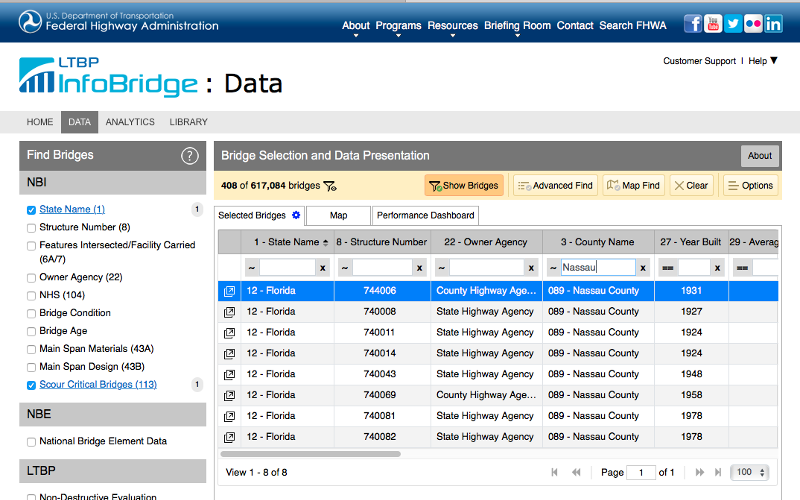Open the FHWA Facebook page icon
This screenshot has height=500, width=800.
(693, 24)
